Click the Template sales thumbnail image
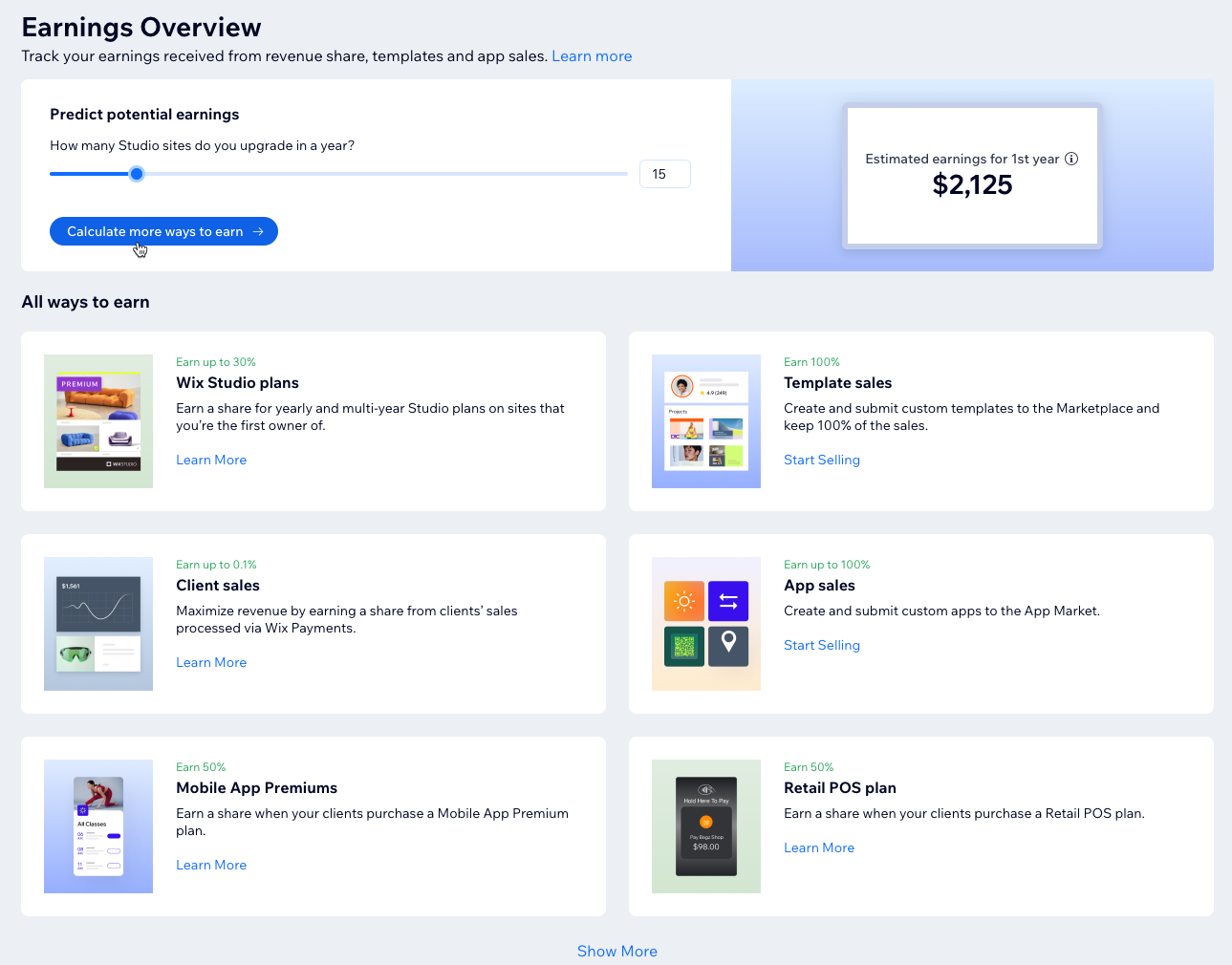 pyautogui.click(x=706, y=421)
